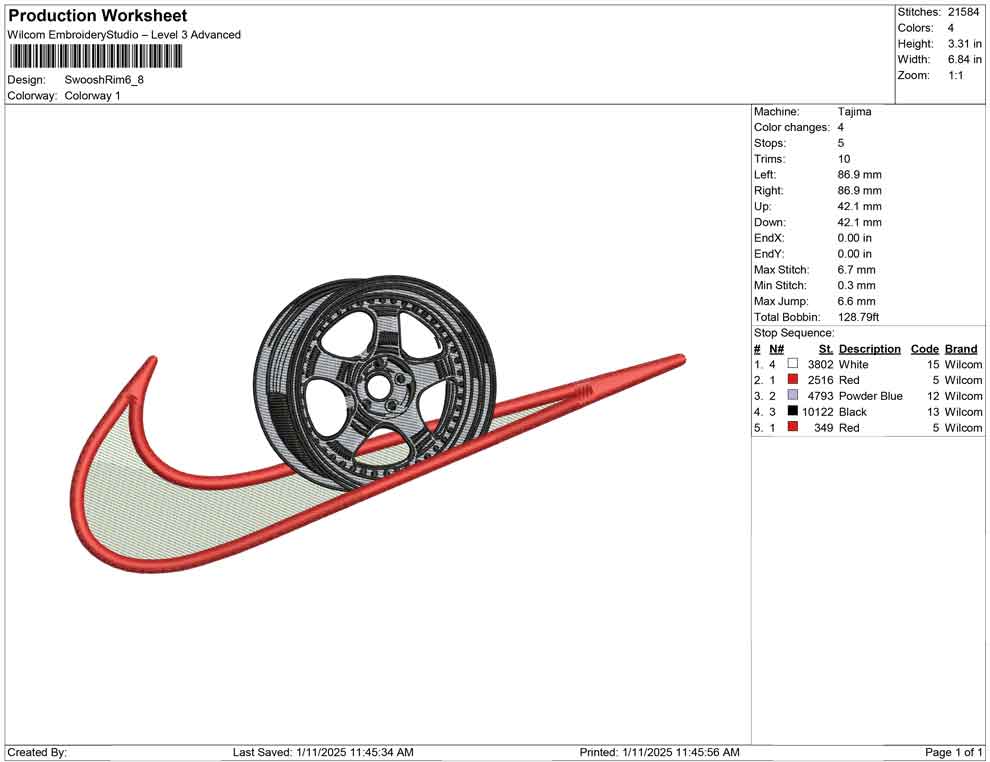
Task: Click the Black color swatch
Action: pyautogui.click(x=792, y=411)
